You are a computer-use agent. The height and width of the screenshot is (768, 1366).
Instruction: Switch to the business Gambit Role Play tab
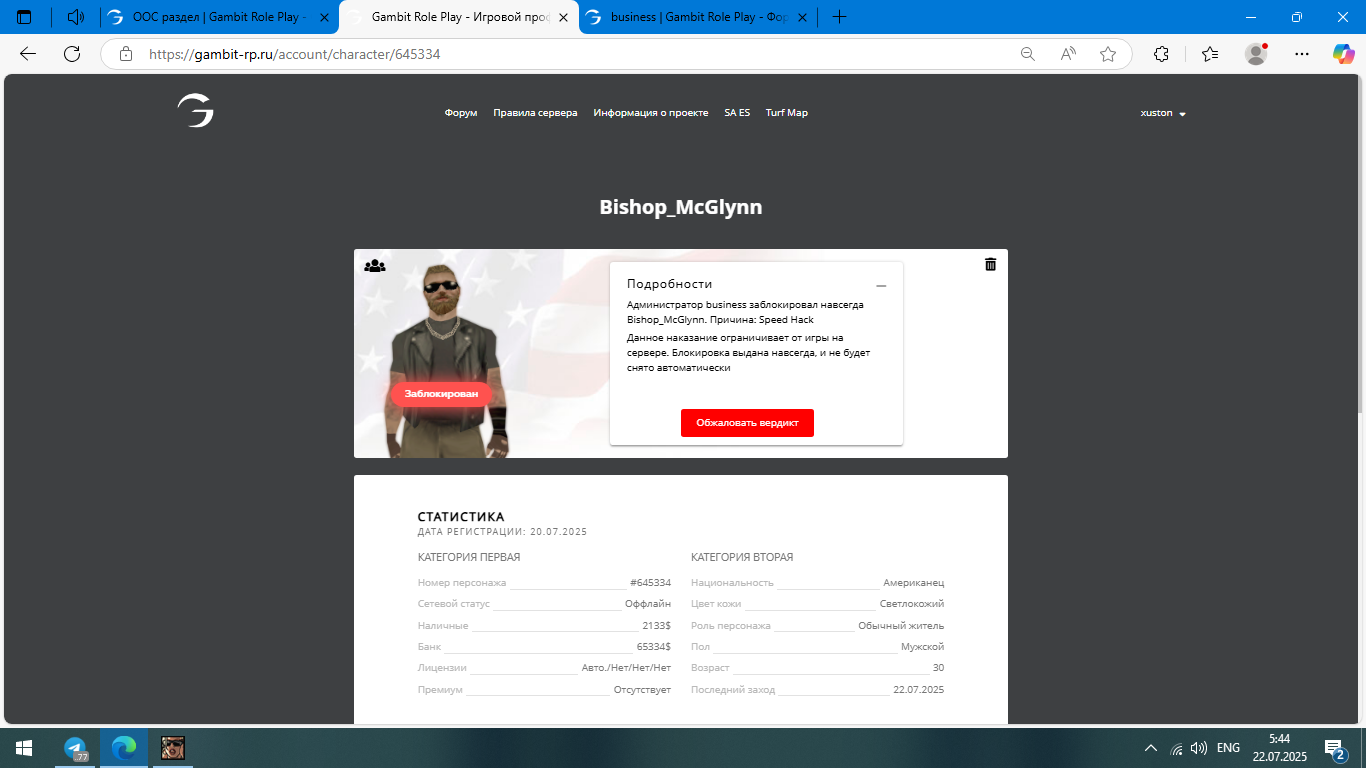[698, 17]
